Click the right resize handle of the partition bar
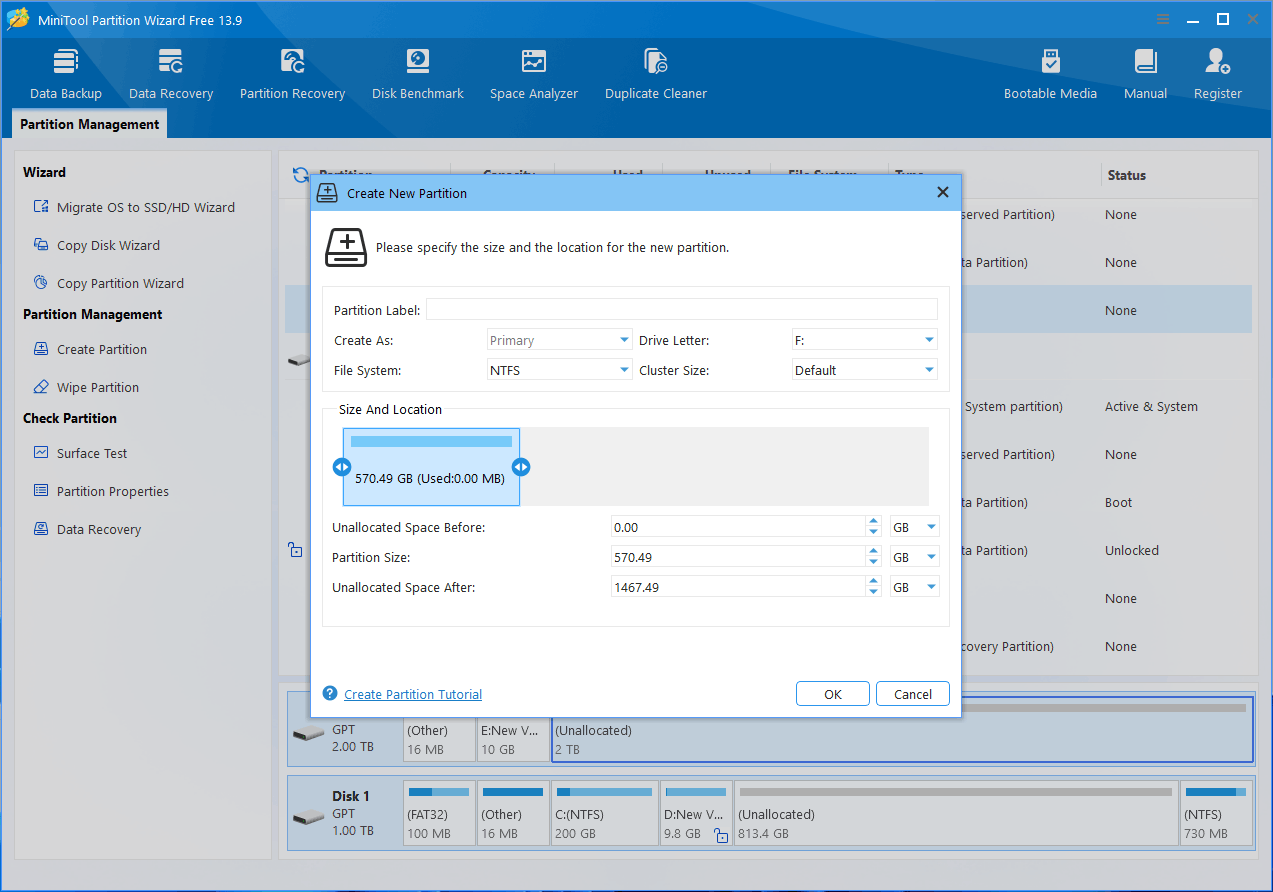This screenshot has width=1273, height=892. click(521, 467)
